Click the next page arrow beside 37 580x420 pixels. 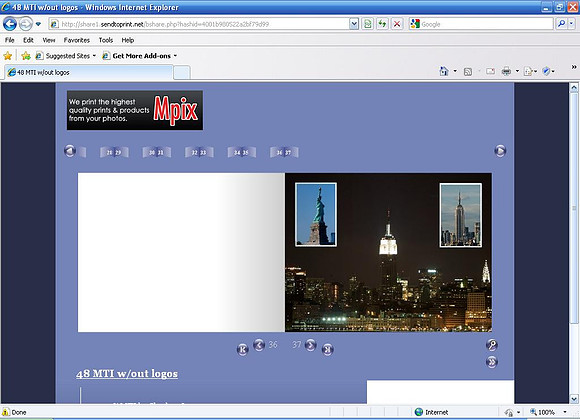coord(310,345)
